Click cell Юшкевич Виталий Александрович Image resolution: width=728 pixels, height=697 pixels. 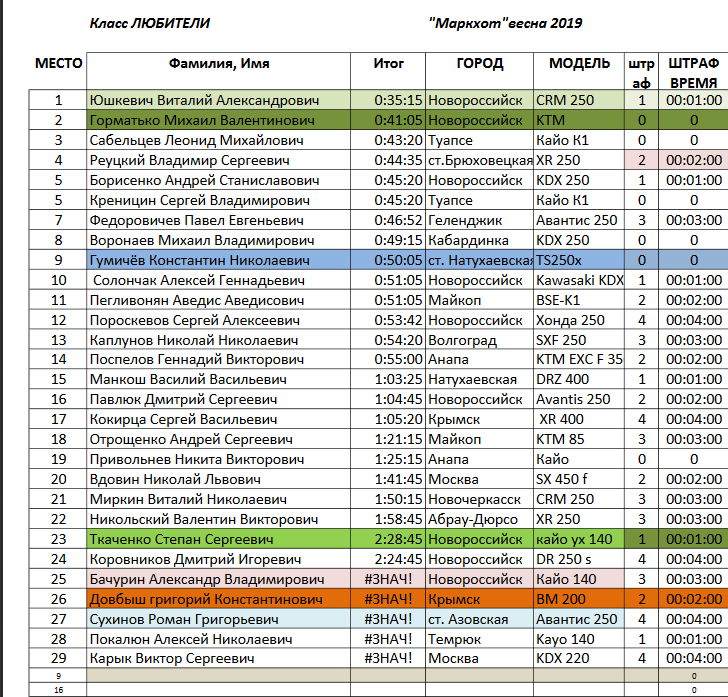pos(219,100)
